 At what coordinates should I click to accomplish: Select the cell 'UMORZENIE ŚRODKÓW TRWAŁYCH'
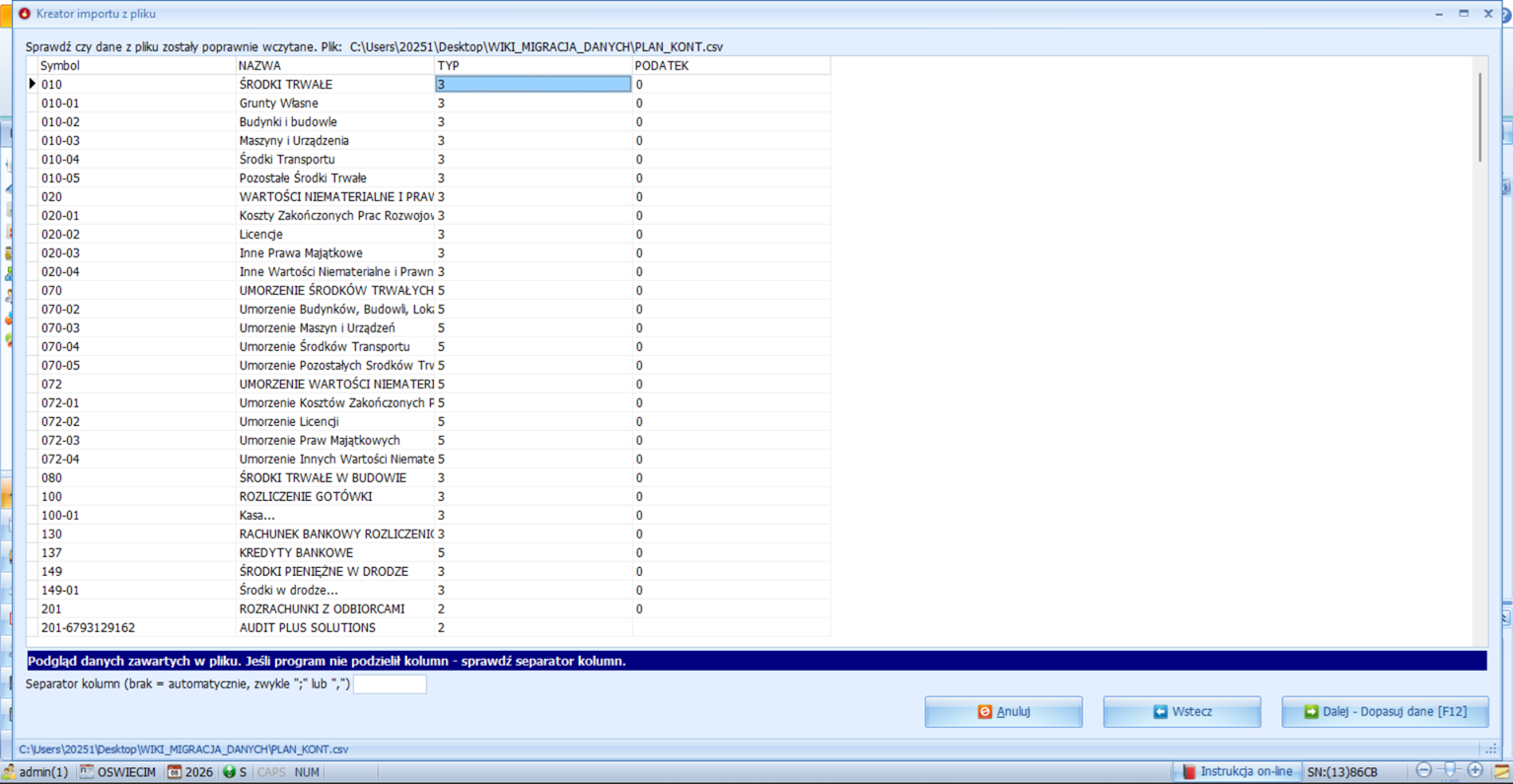click(x=334, y=290)
